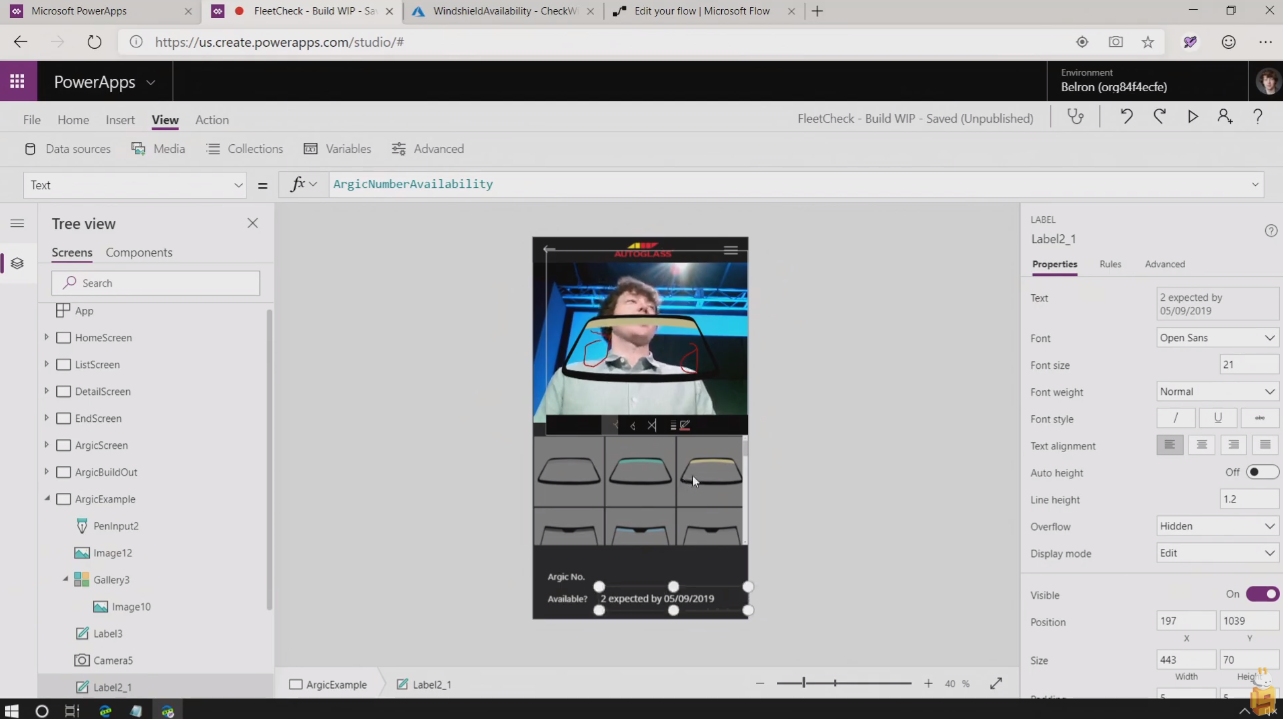Open the Font dropdown showing Open Sans
This screenshot has width=1283, height=719.
pos(1217,338)
